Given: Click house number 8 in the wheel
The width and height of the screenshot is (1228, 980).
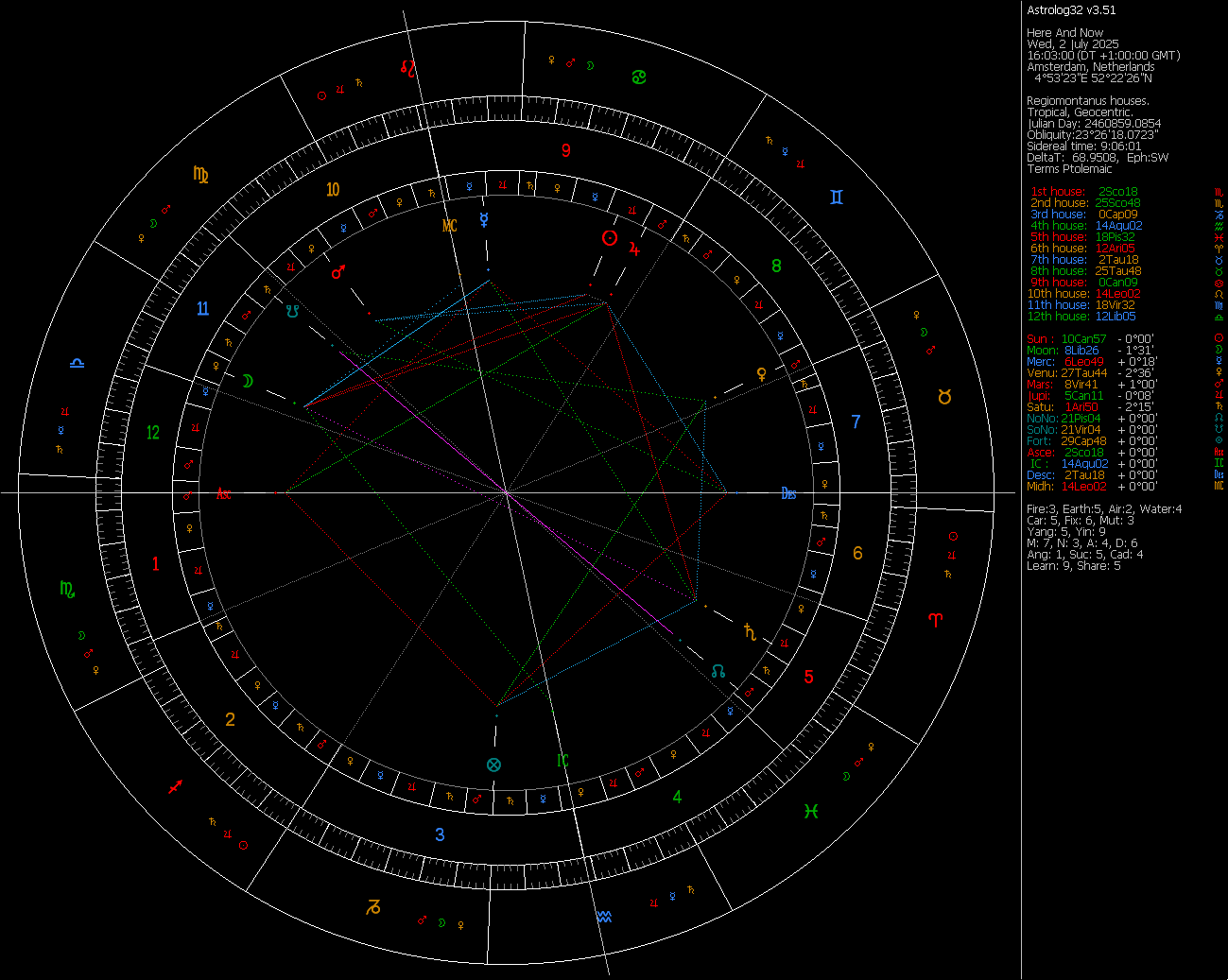Looking at the screenshot, I should click(776, 266).
